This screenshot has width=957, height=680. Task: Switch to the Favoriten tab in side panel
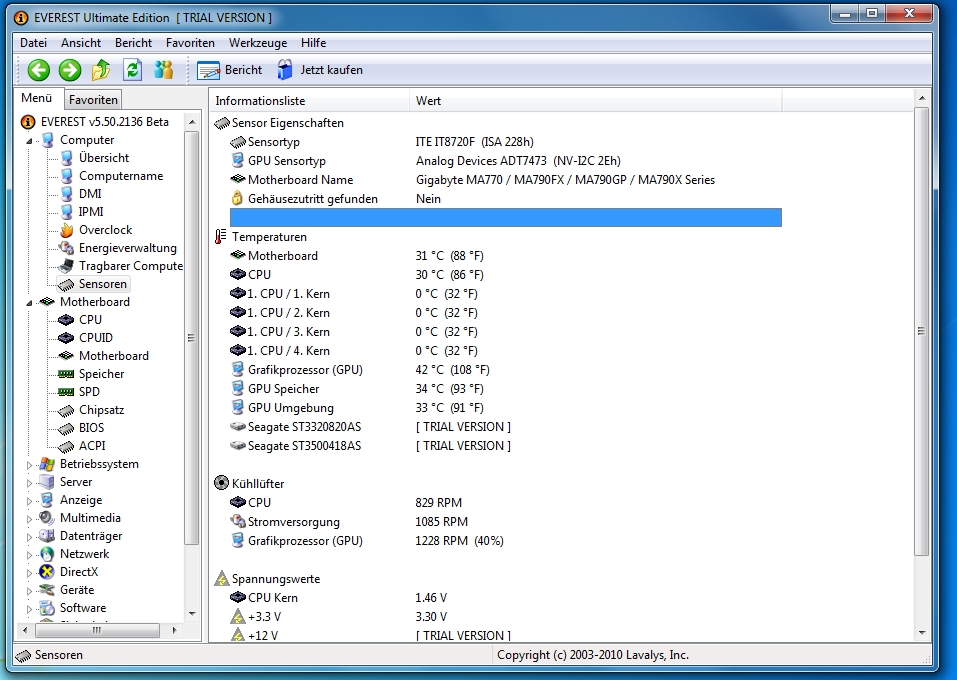click(x=93, y=99)
